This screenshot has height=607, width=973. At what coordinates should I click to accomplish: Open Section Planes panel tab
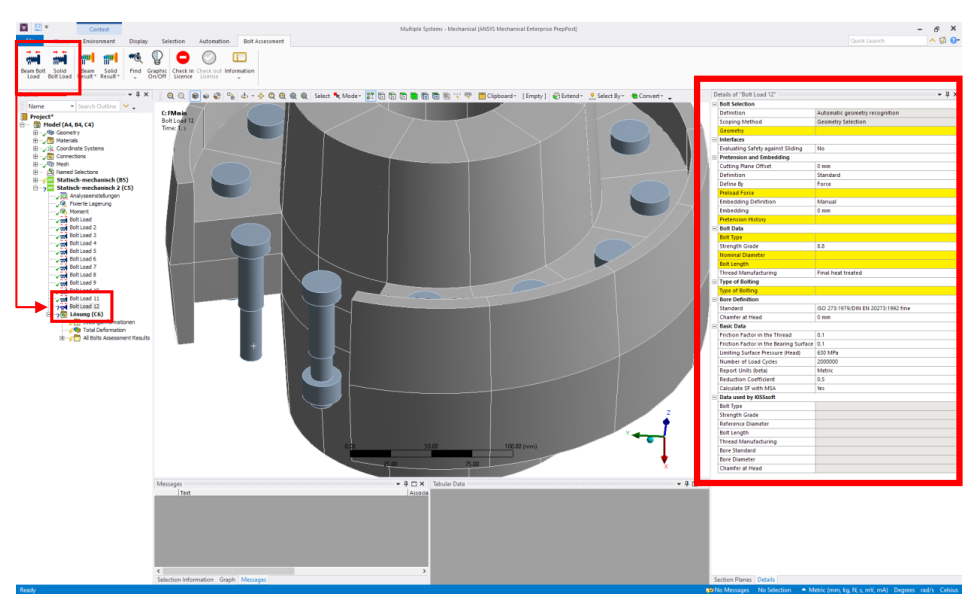coord(731,579)
